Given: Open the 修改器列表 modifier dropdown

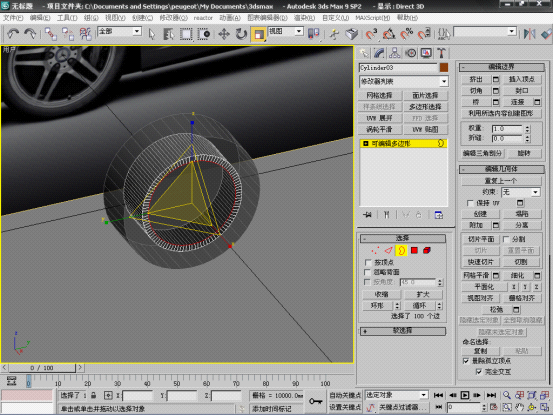Looking at the screenshot, I should point(403,81).
